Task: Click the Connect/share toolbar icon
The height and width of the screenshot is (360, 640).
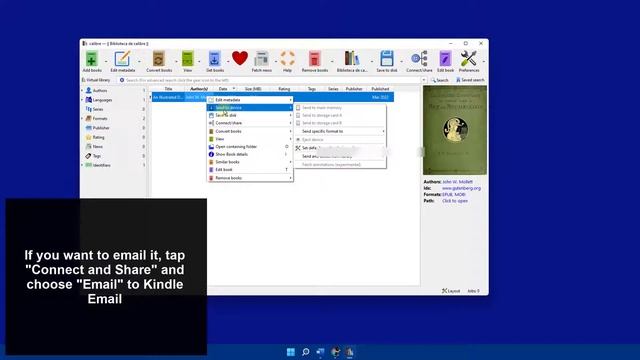Action: [419, 59]
